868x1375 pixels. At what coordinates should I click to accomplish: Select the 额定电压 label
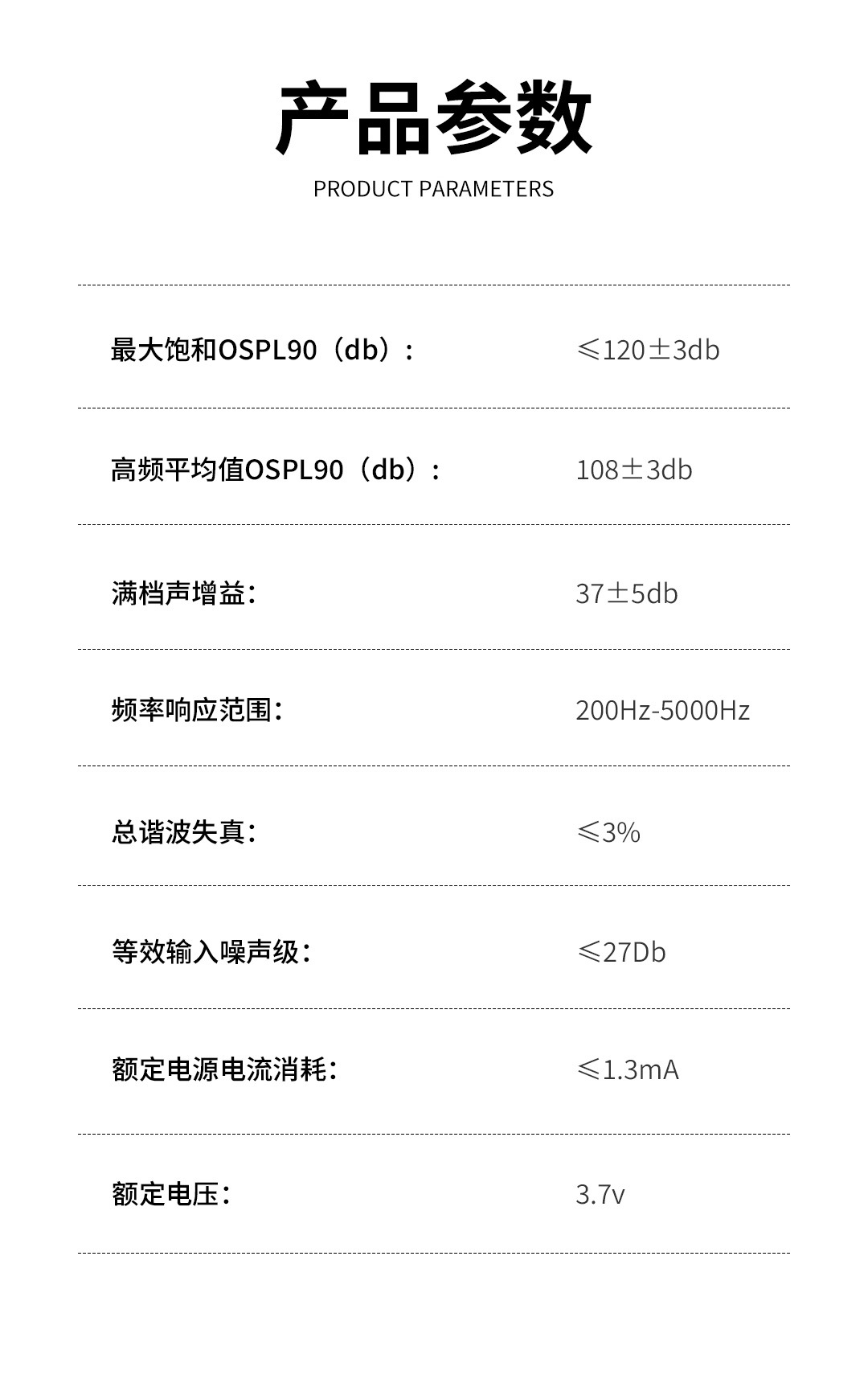point(171,1194)
